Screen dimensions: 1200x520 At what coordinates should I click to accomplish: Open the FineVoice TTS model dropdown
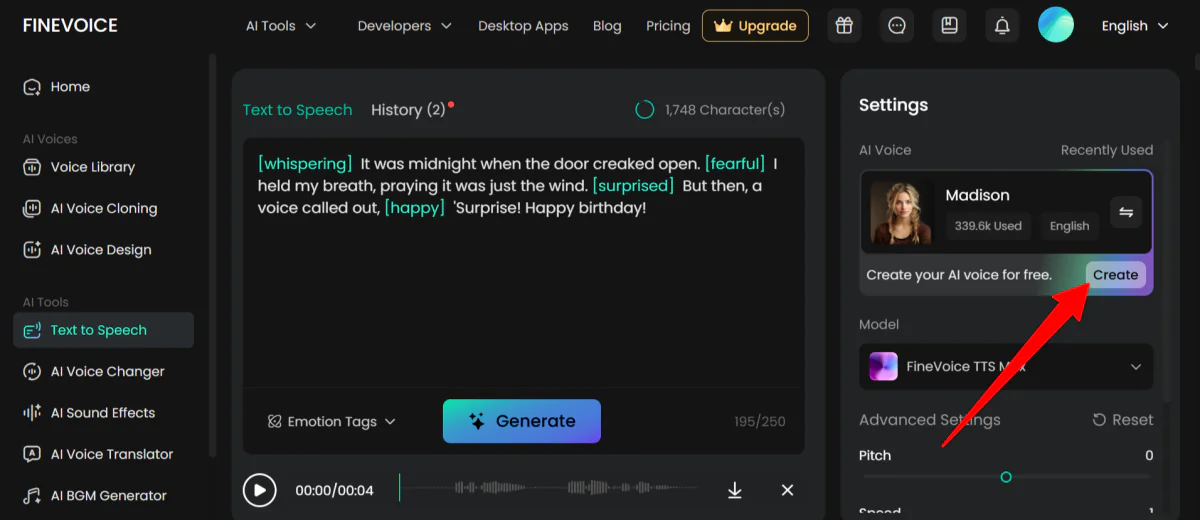[x=1006, y=366]
